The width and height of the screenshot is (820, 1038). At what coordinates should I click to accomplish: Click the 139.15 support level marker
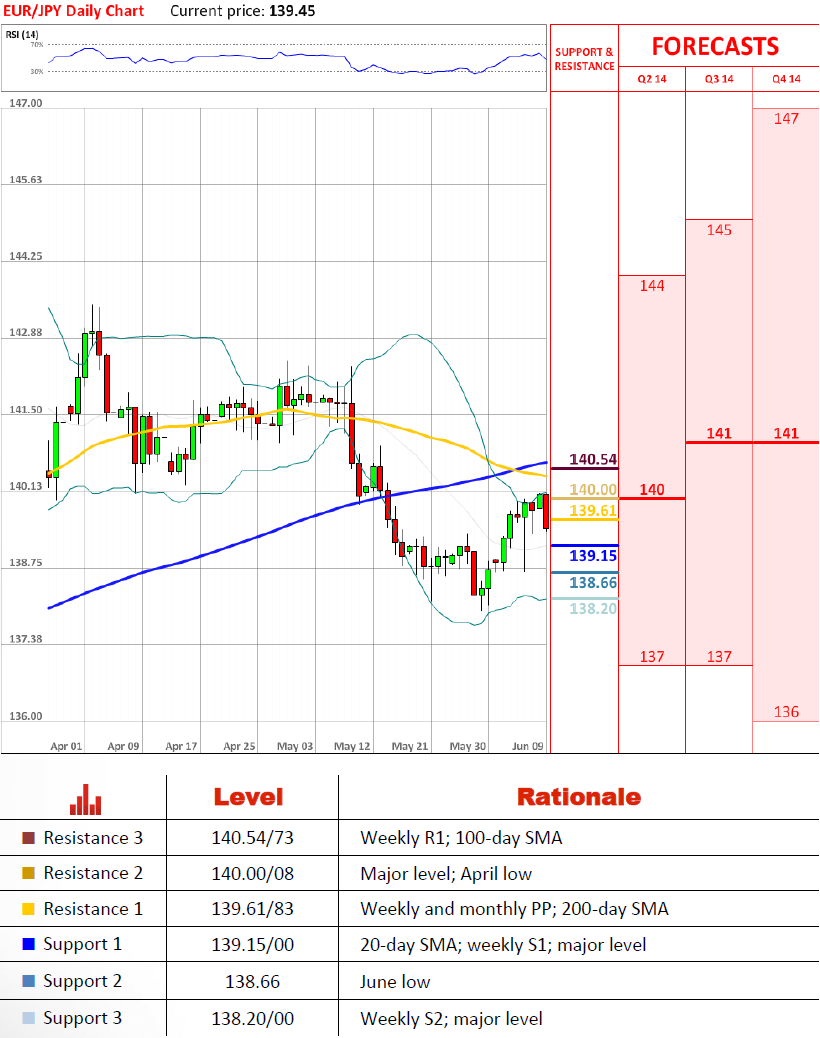tap(592, 555)
